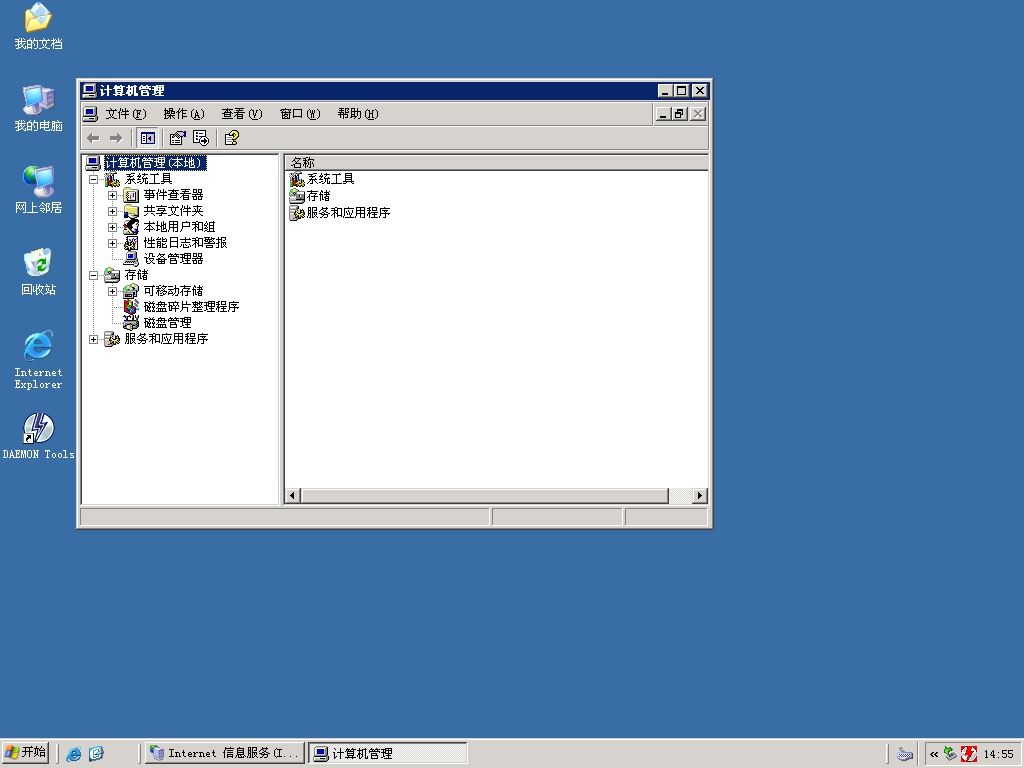Click the 性能日志和警报 icon
Screen dimensions: 1024x768
tap(131, 243)
